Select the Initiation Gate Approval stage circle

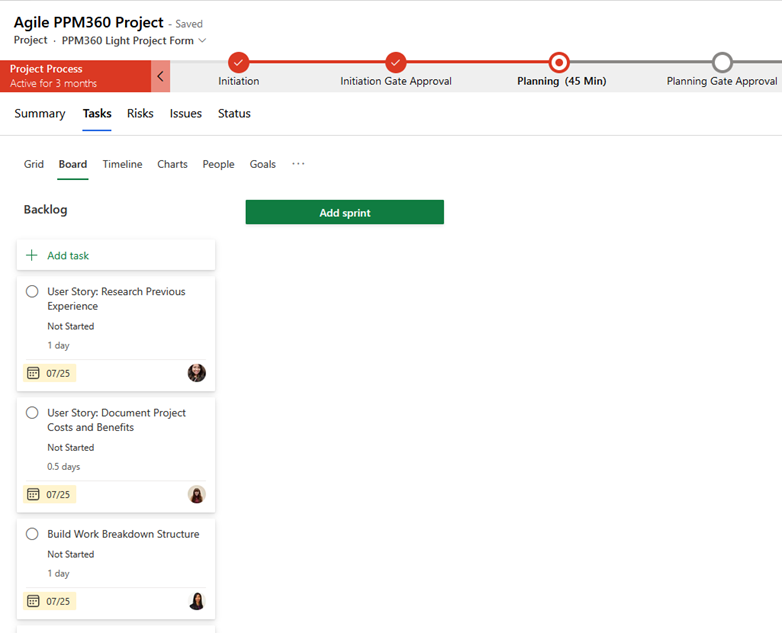point(395,62)
